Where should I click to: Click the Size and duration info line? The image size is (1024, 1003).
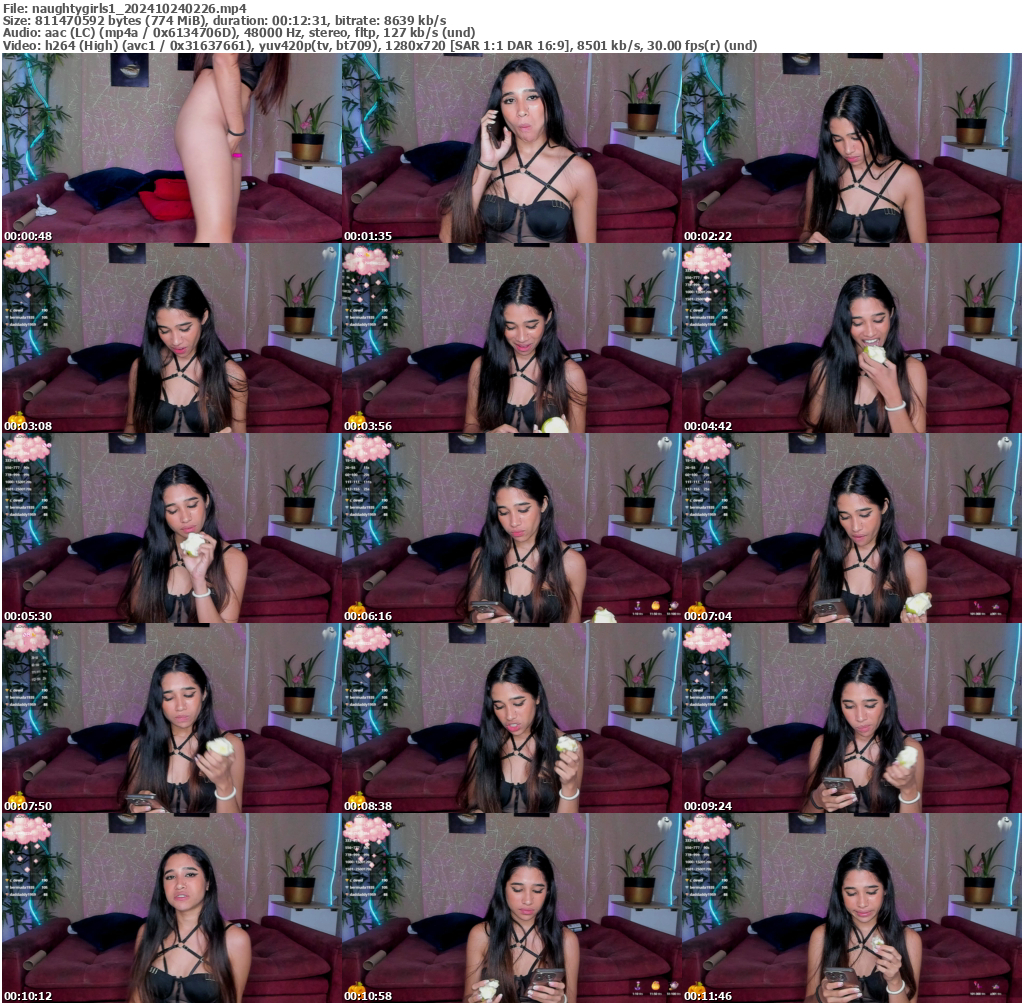click(224, 20)
